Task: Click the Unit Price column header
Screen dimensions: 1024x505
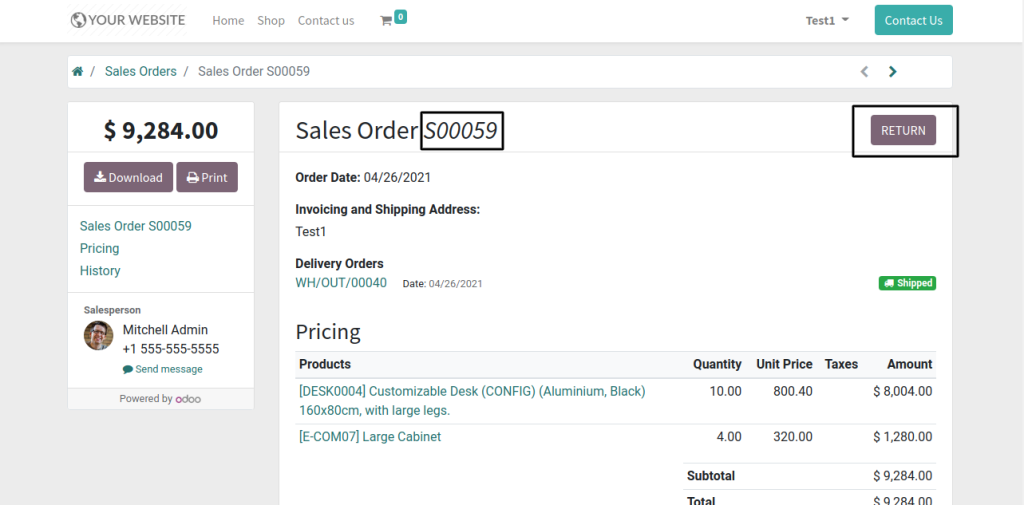Action: click(784, 364)
